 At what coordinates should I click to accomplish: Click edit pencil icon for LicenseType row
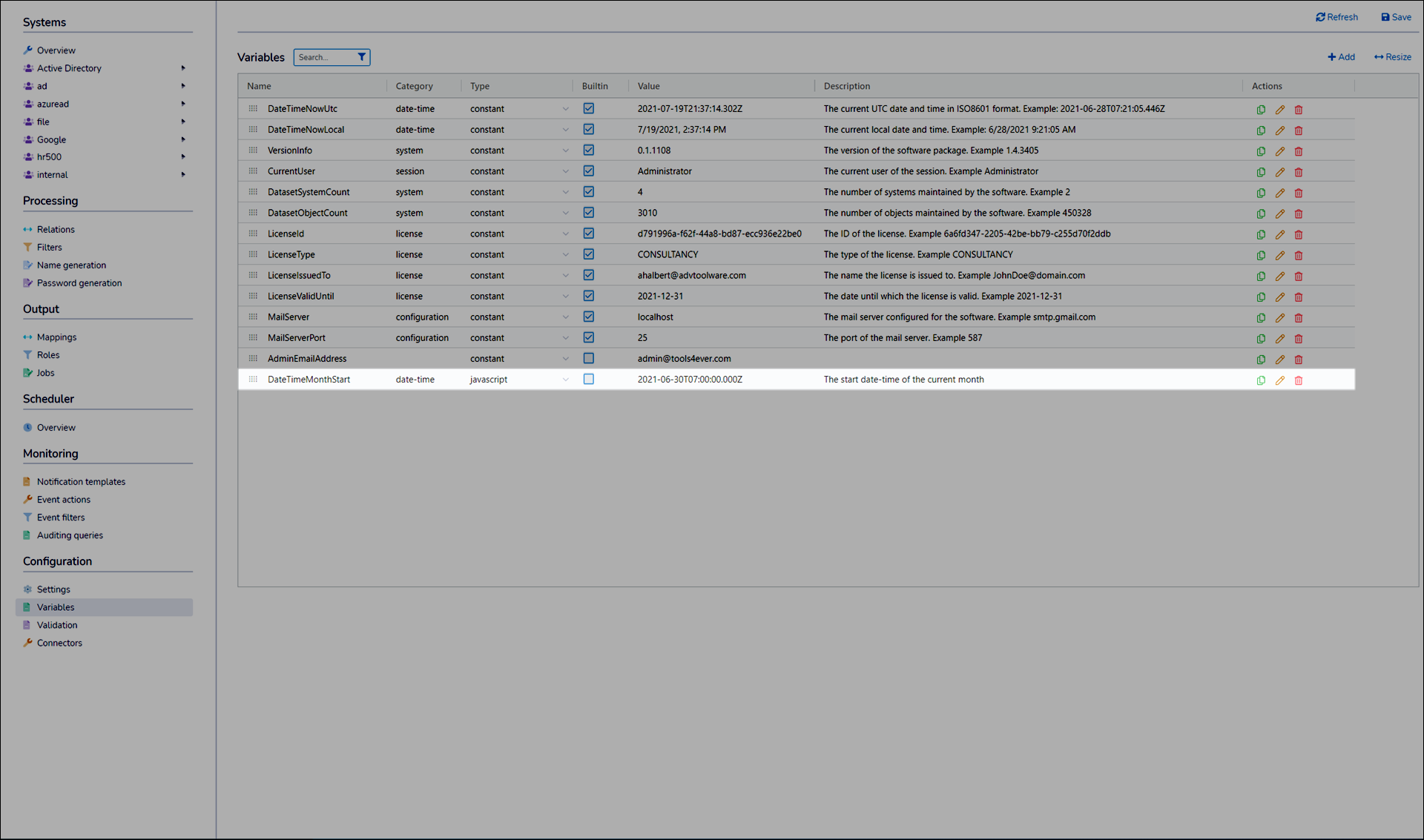[x=1279, y=255]
